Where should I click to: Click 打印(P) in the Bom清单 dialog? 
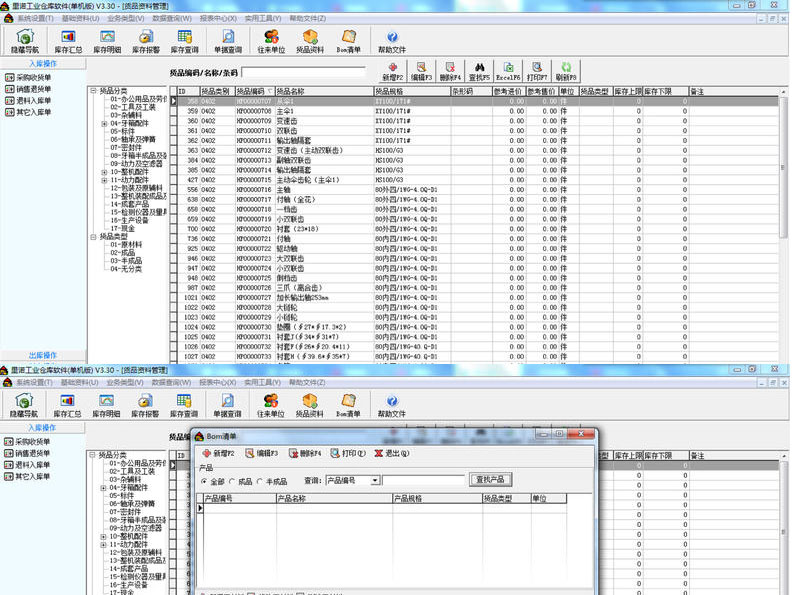point(348,453)
